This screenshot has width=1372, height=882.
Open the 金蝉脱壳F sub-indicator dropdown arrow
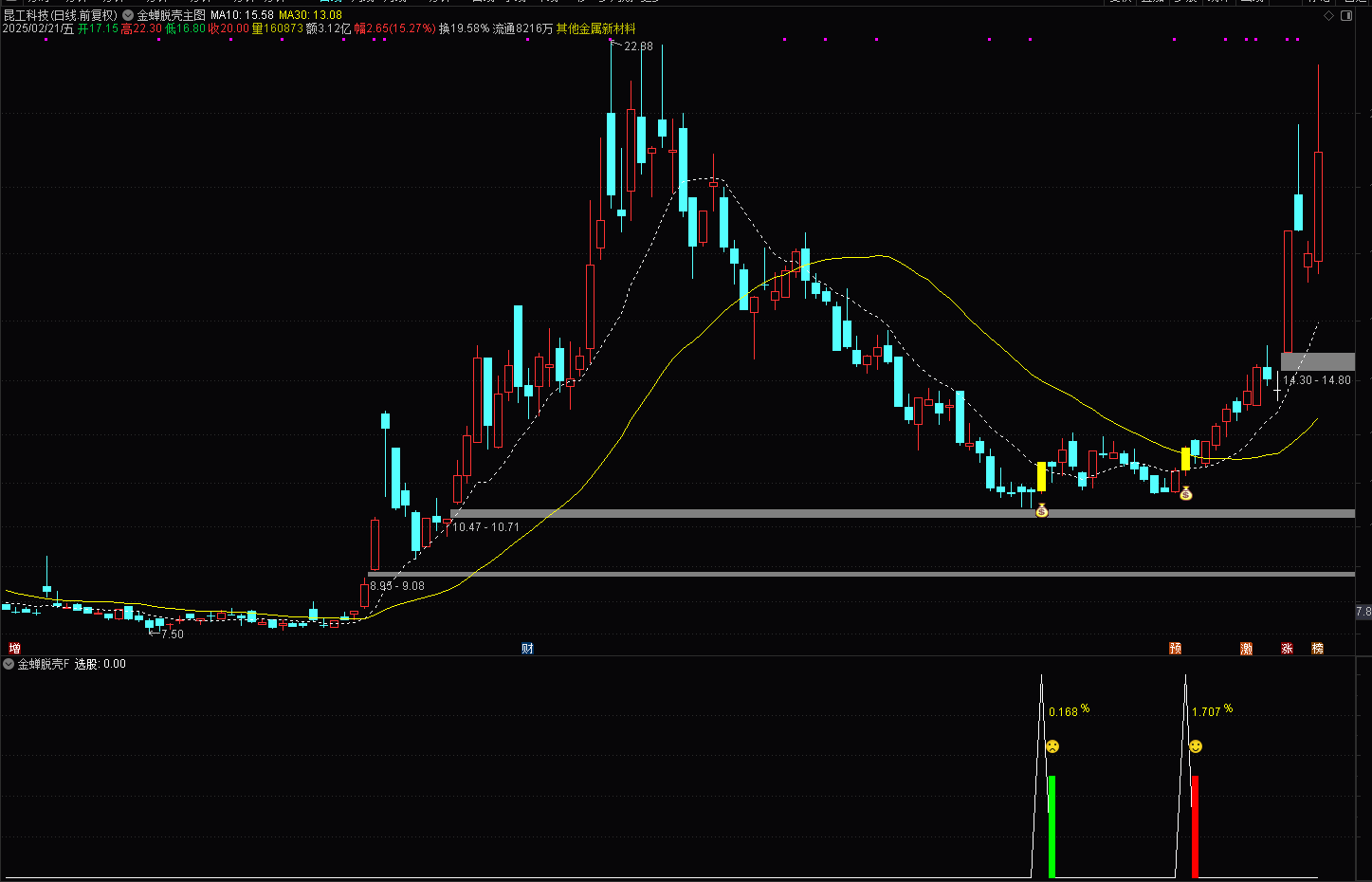(x=9, y=664)
